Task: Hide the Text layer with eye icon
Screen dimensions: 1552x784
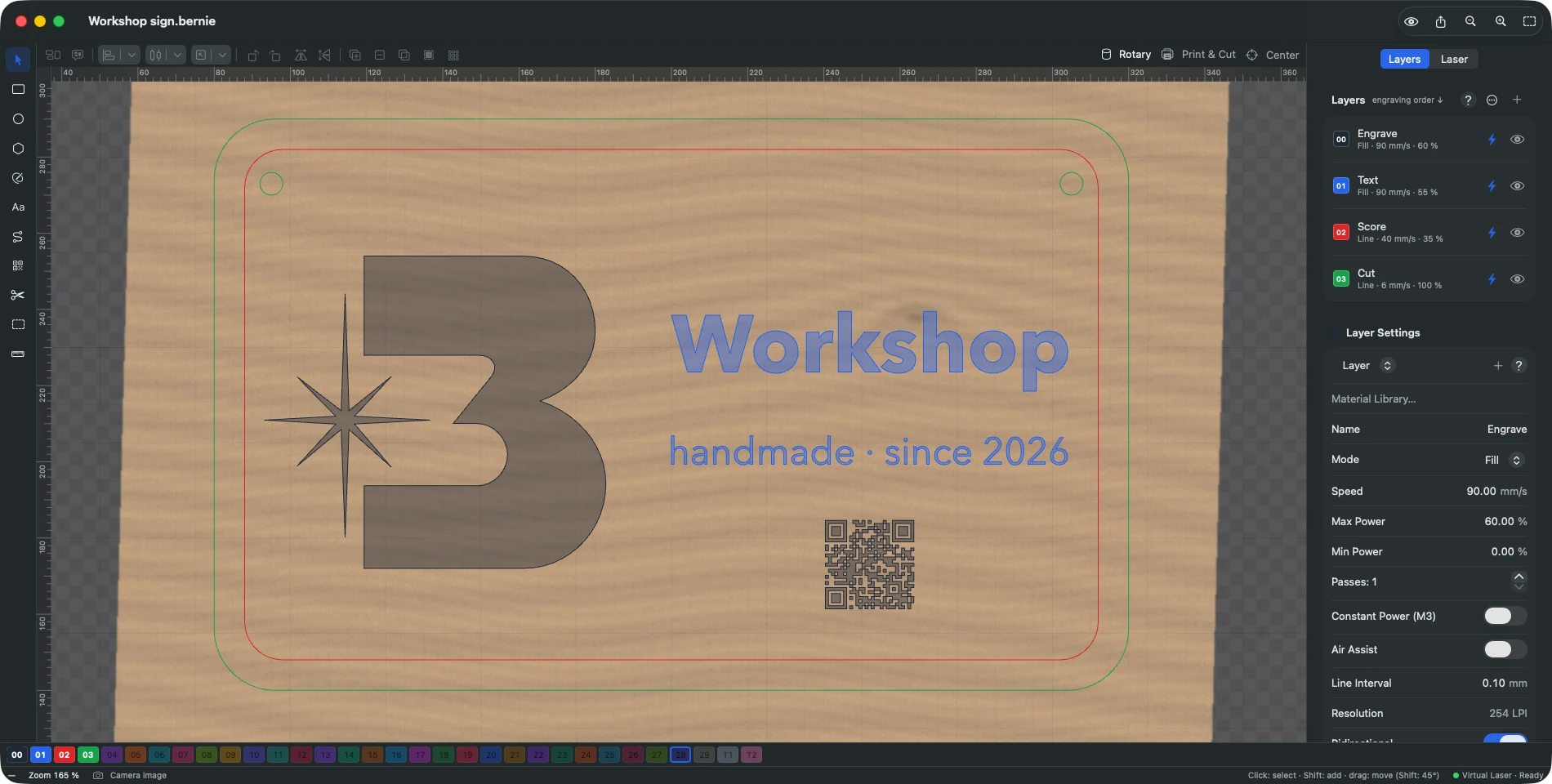Action: pos(1517,186)
